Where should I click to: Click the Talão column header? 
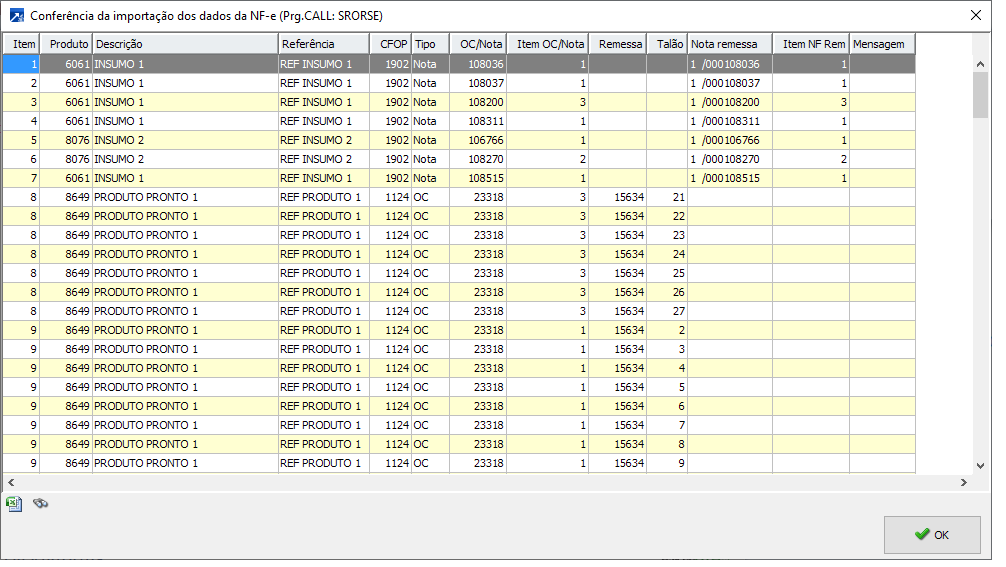(x=667, y=44)
